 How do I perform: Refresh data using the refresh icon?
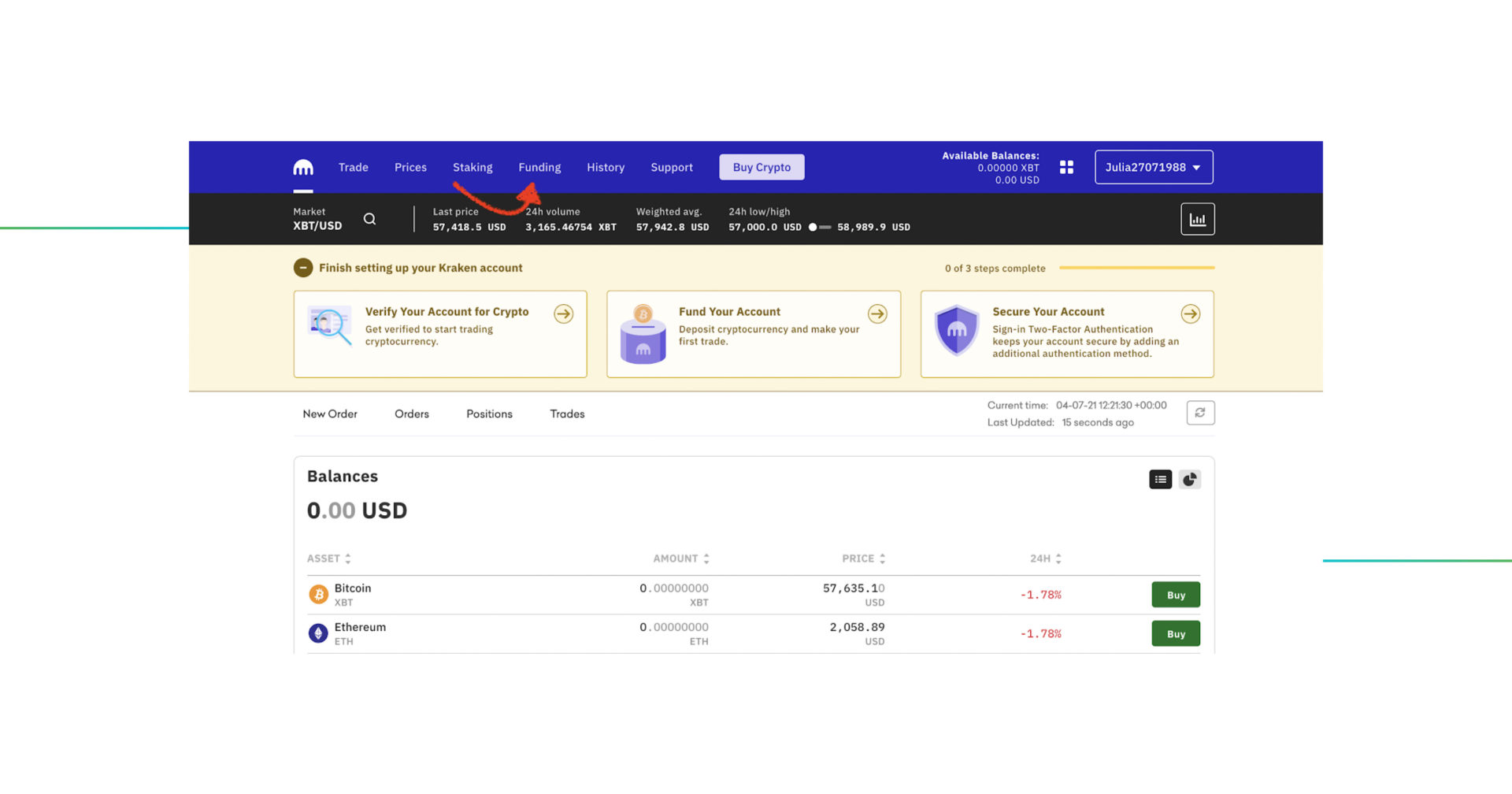point(1200,412)
